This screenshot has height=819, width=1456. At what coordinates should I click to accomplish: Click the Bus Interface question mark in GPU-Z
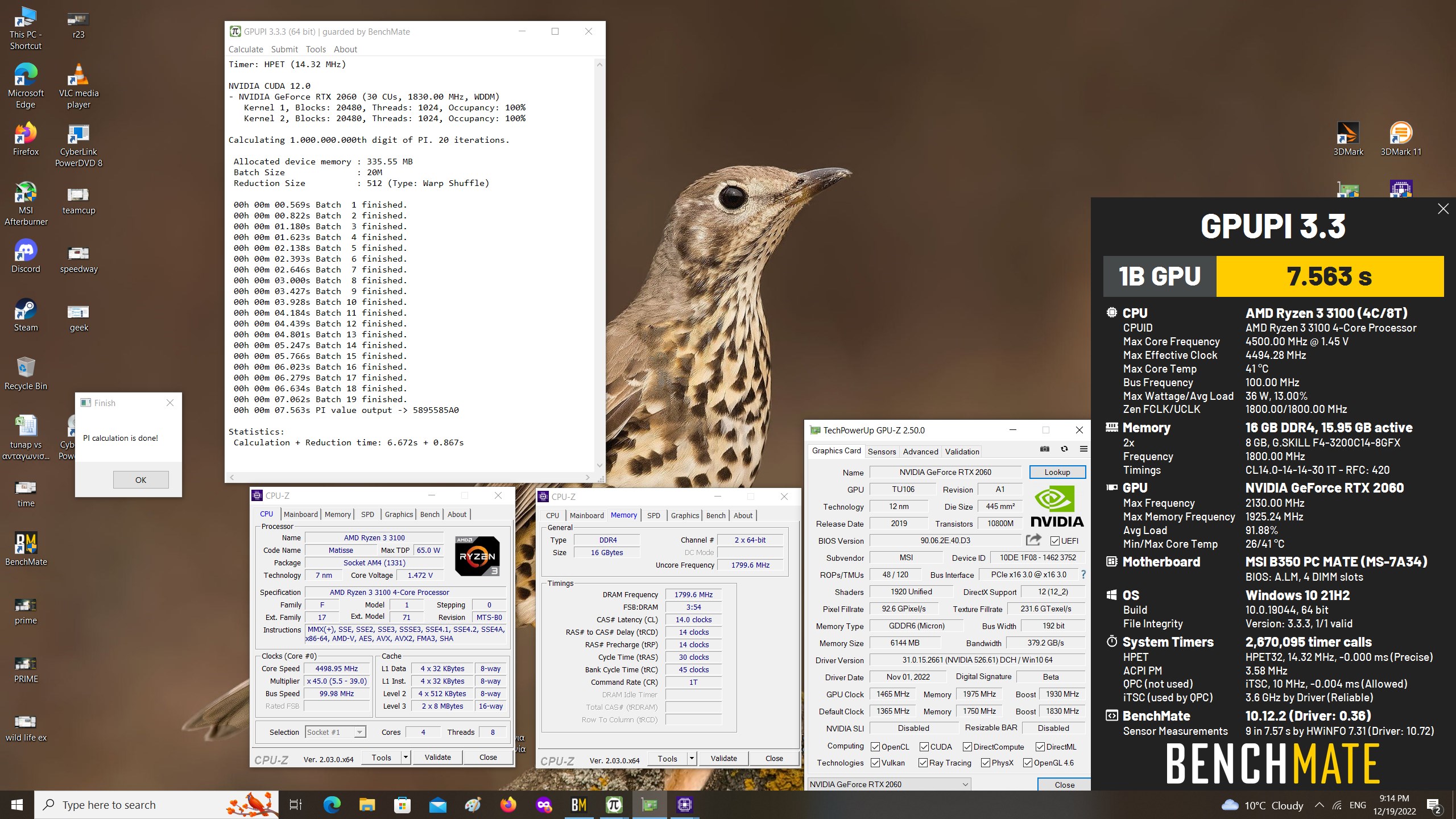coord(1083,574)
